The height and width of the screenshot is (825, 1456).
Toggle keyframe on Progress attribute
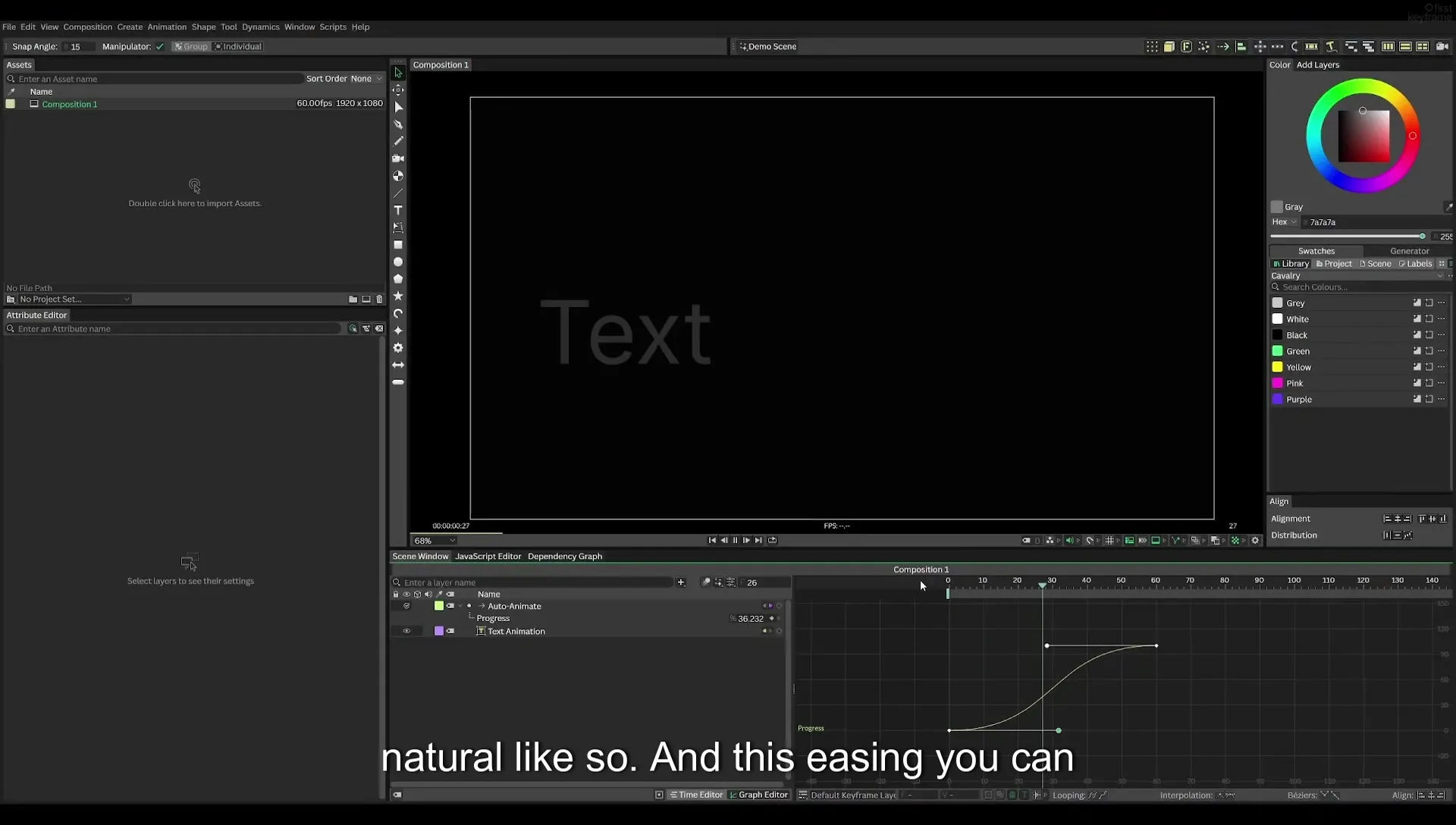pyautogui.click(x=772, y=619)
